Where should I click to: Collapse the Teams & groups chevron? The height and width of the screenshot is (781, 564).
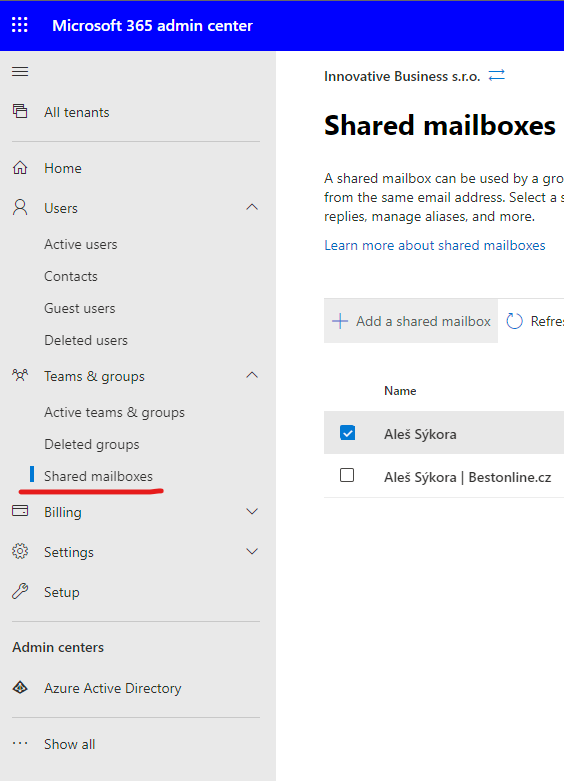(252, 375)
